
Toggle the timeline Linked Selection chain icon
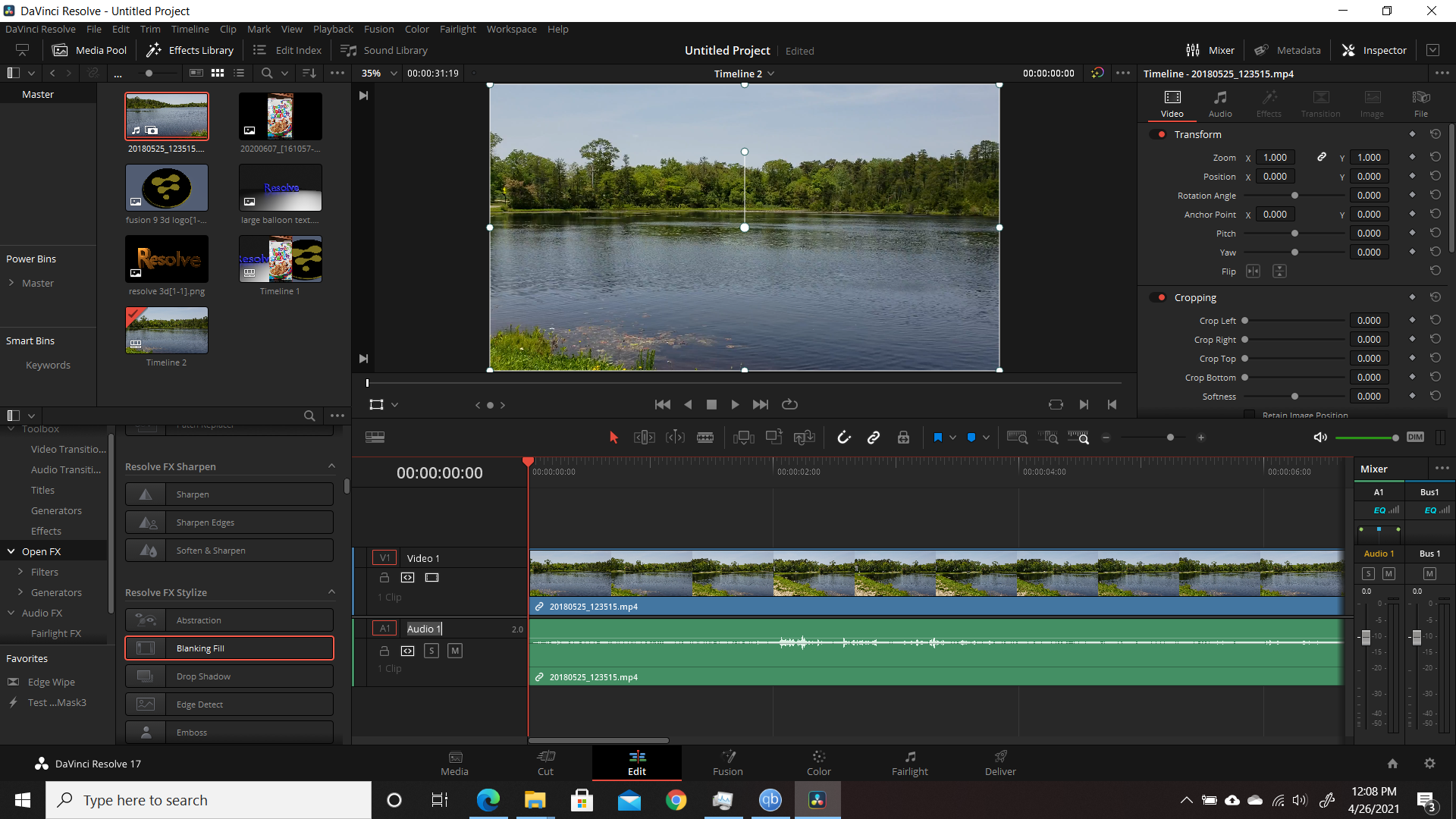click(x=874, y=438)
